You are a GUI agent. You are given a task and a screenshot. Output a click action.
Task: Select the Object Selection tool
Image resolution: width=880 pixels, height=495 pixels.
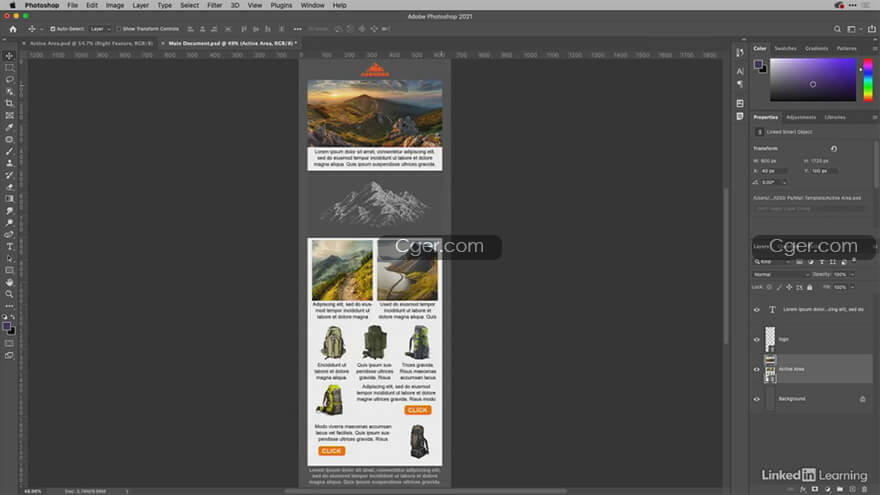tap(10, 91)
